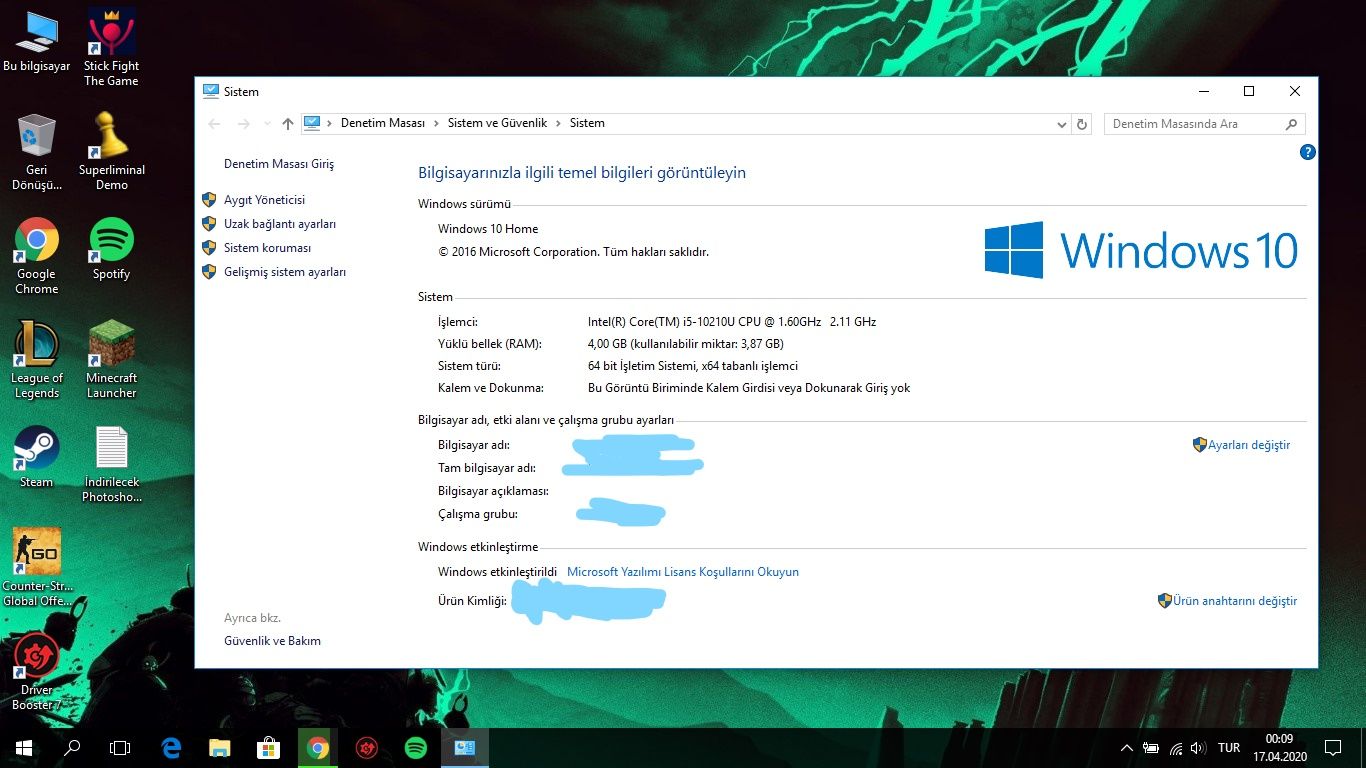
Task: Open Uzak bağlantı ayarları link
Action: 280,224
